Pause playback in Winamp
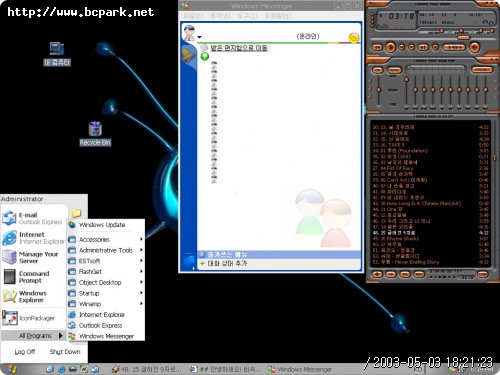500x375 pixels. 402,47
